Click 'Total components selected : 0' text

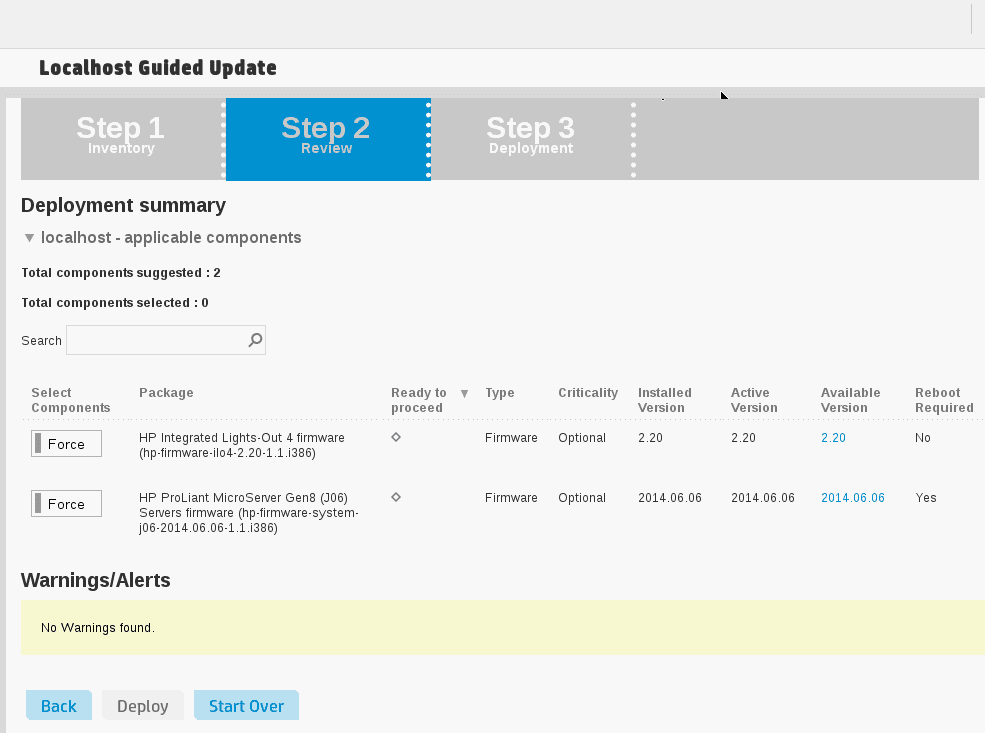point(114,303)
